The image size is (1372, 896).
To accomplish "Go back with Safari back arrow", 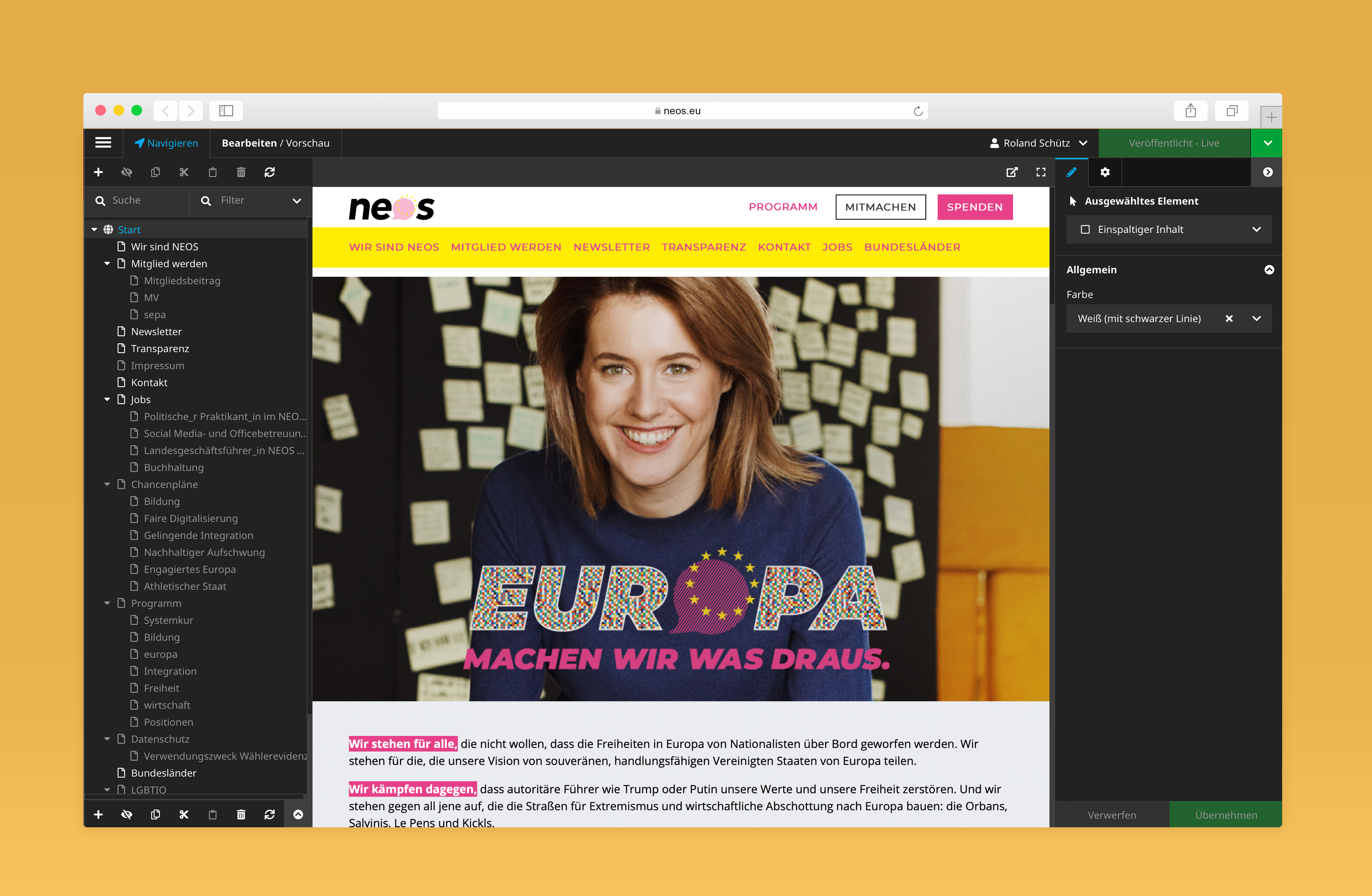I will tap(165, 111).
